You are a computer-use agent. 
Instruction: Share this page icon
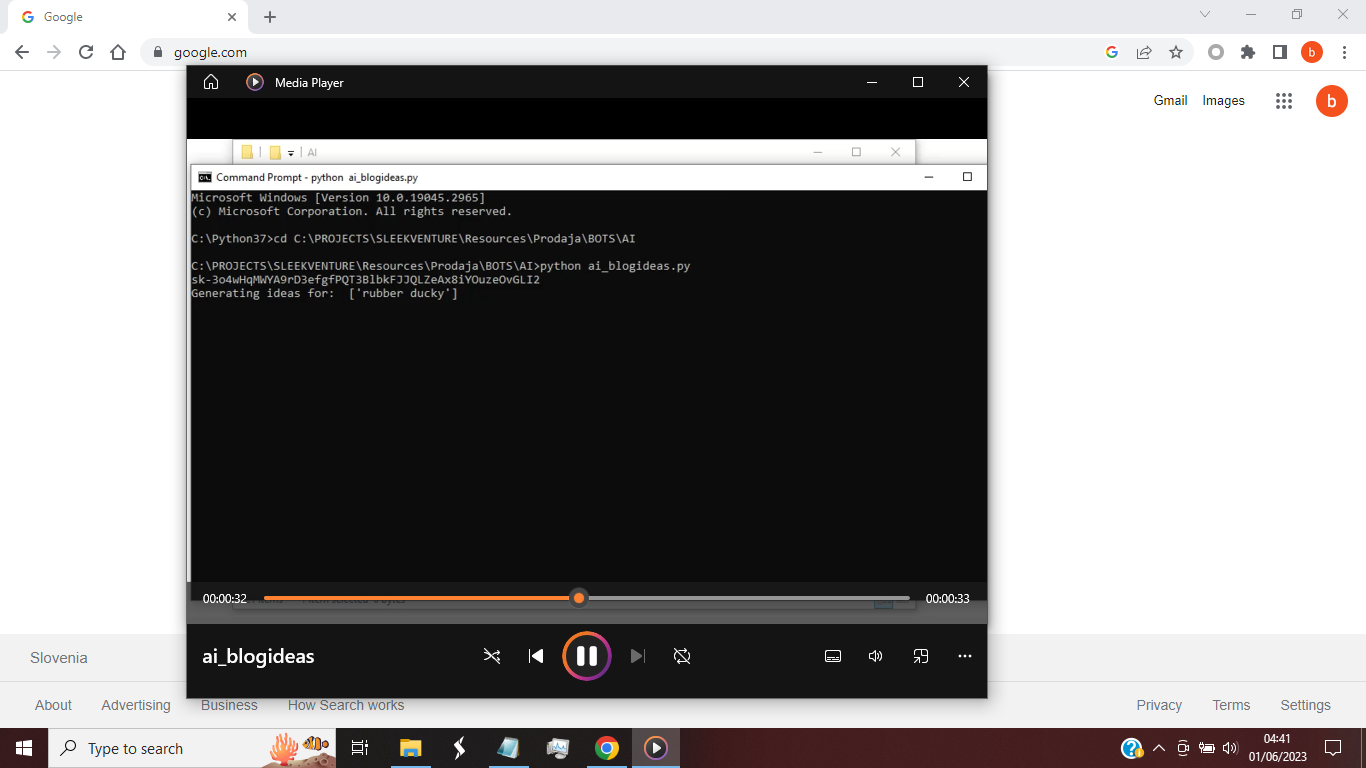pyautogui.click(x=1144, y=52)
